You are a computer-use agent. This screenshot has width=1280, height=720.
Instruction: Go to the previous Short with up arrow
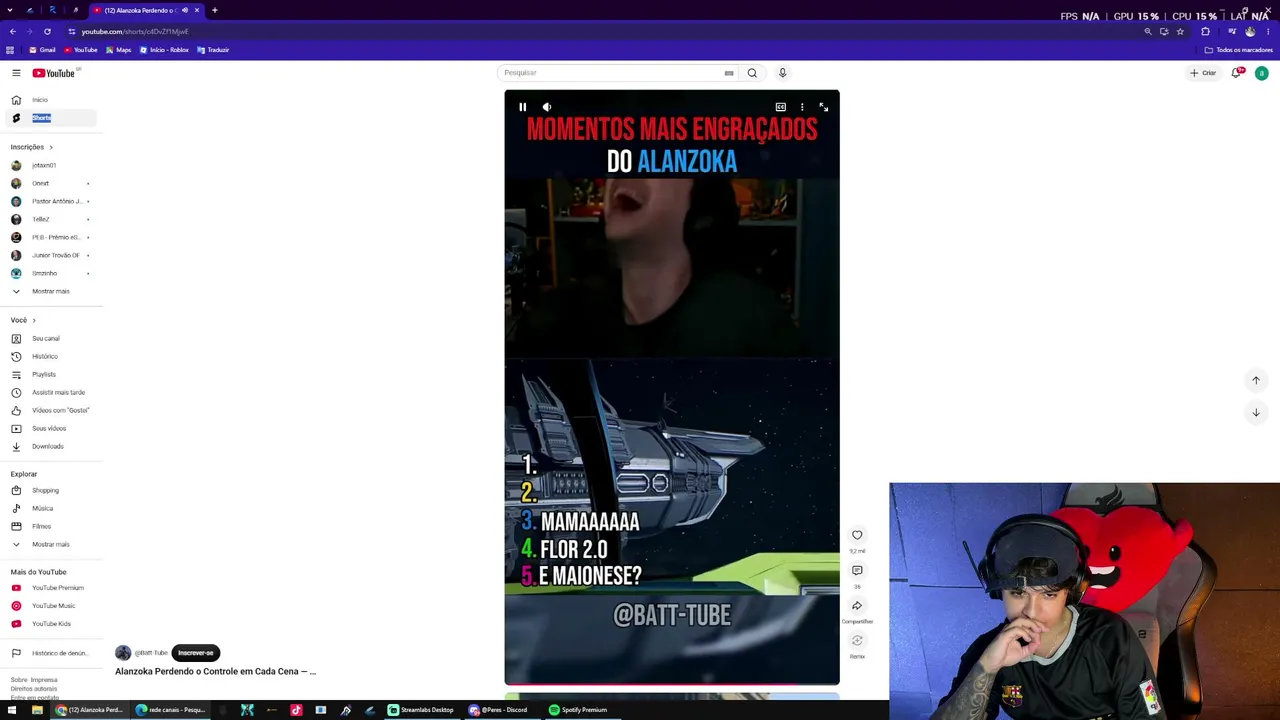(x=1256, y=380)
